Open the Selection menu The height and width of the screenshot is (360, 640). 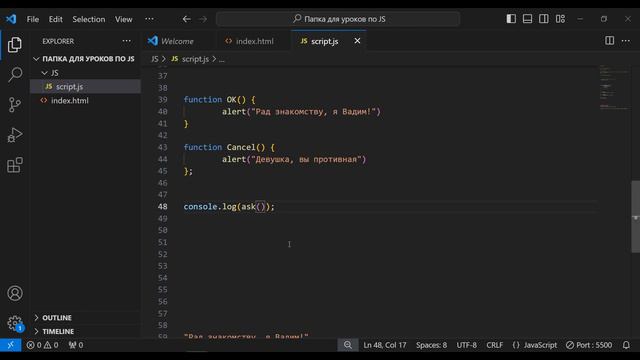[x=89, y=19]
